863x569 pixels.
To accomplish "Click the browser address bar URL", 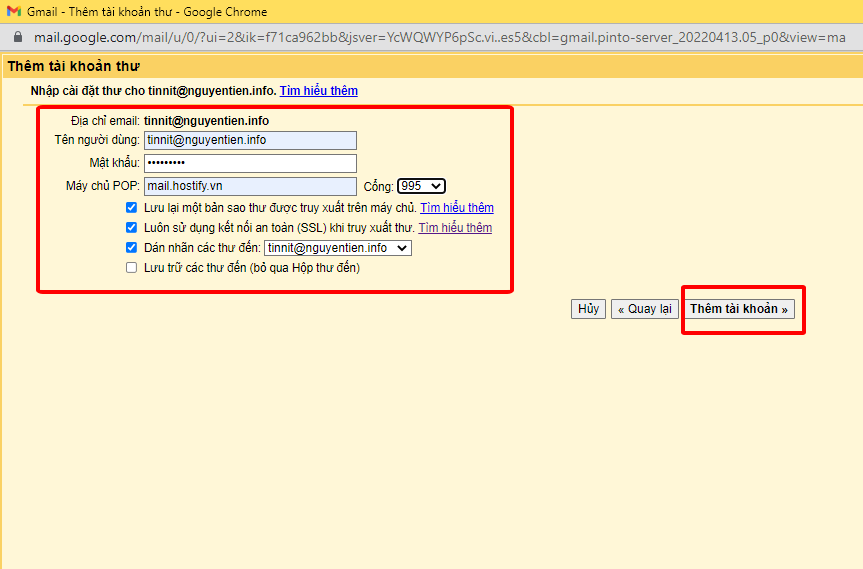I will (439, 37).
